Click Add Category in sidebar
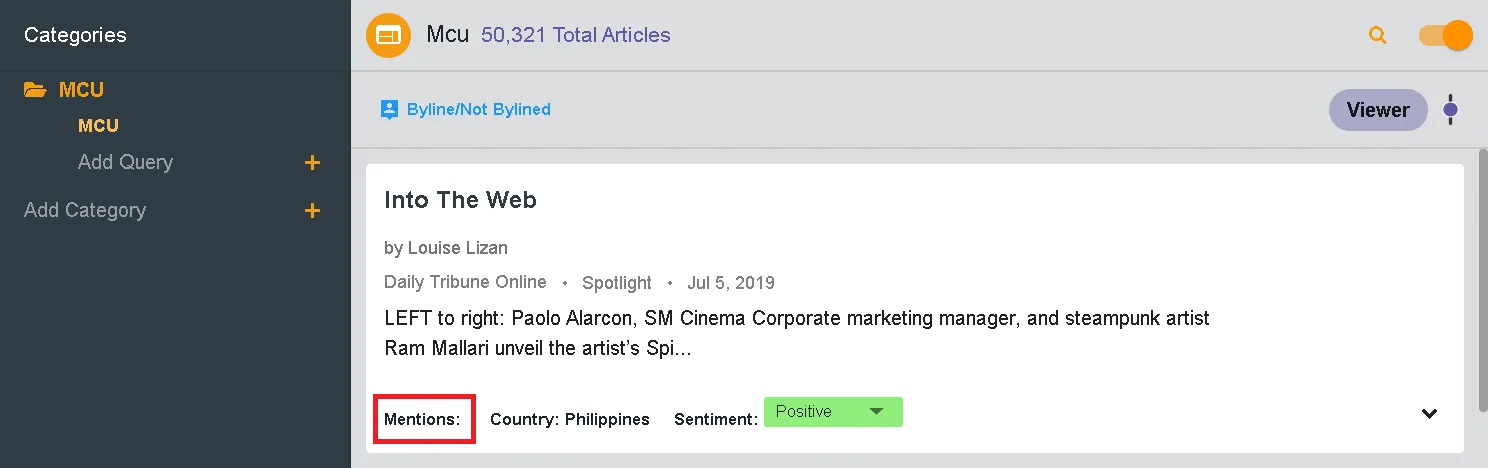Screen dimensions: 1488x468 click(85, 210)
